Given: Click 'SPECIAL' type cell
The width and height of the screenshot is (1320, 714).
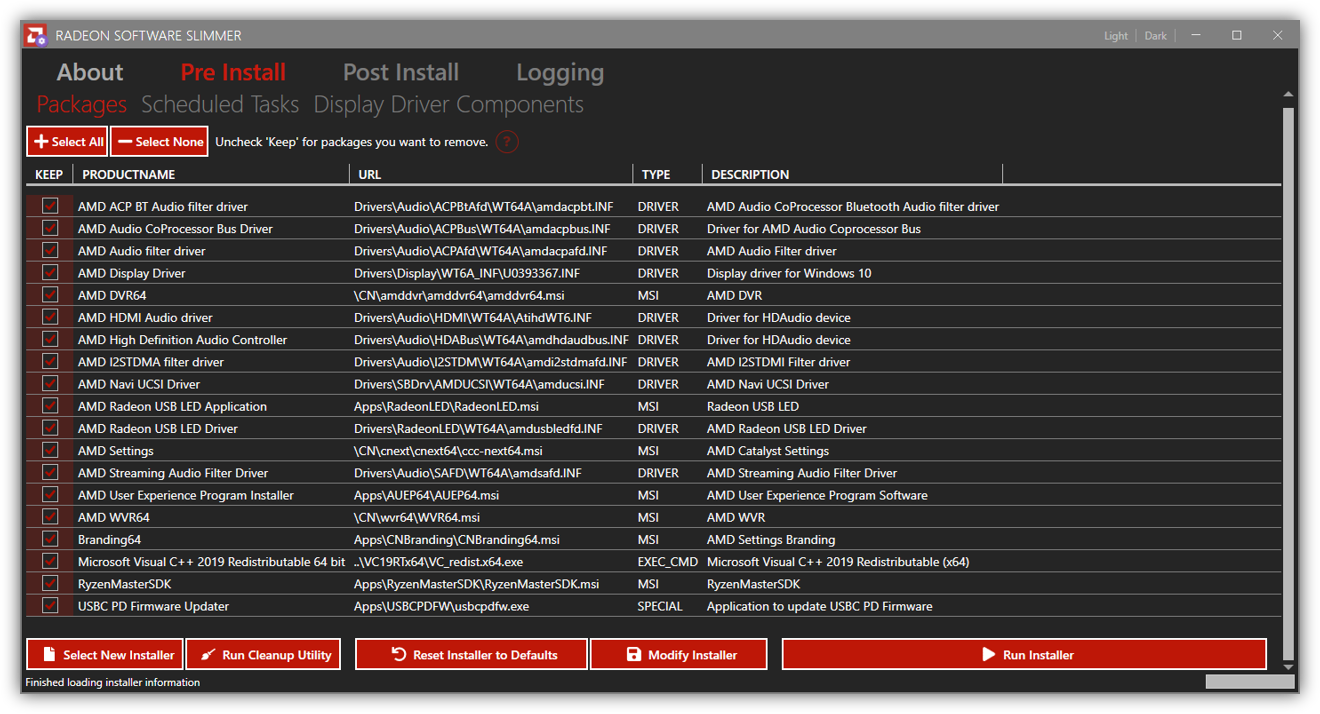Looking at the screenshot, I should pyautogui.click(x=660, y=606).
